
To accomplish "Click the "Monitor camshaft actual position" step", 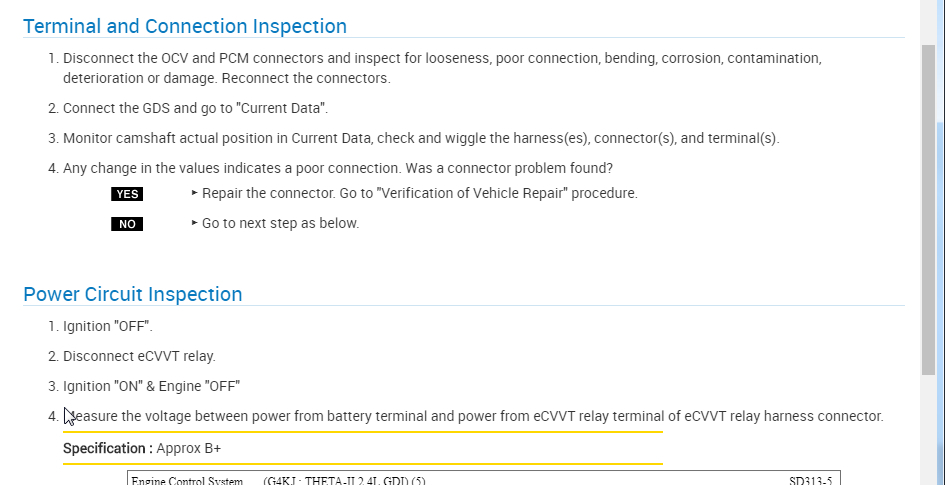I will 420,138.
